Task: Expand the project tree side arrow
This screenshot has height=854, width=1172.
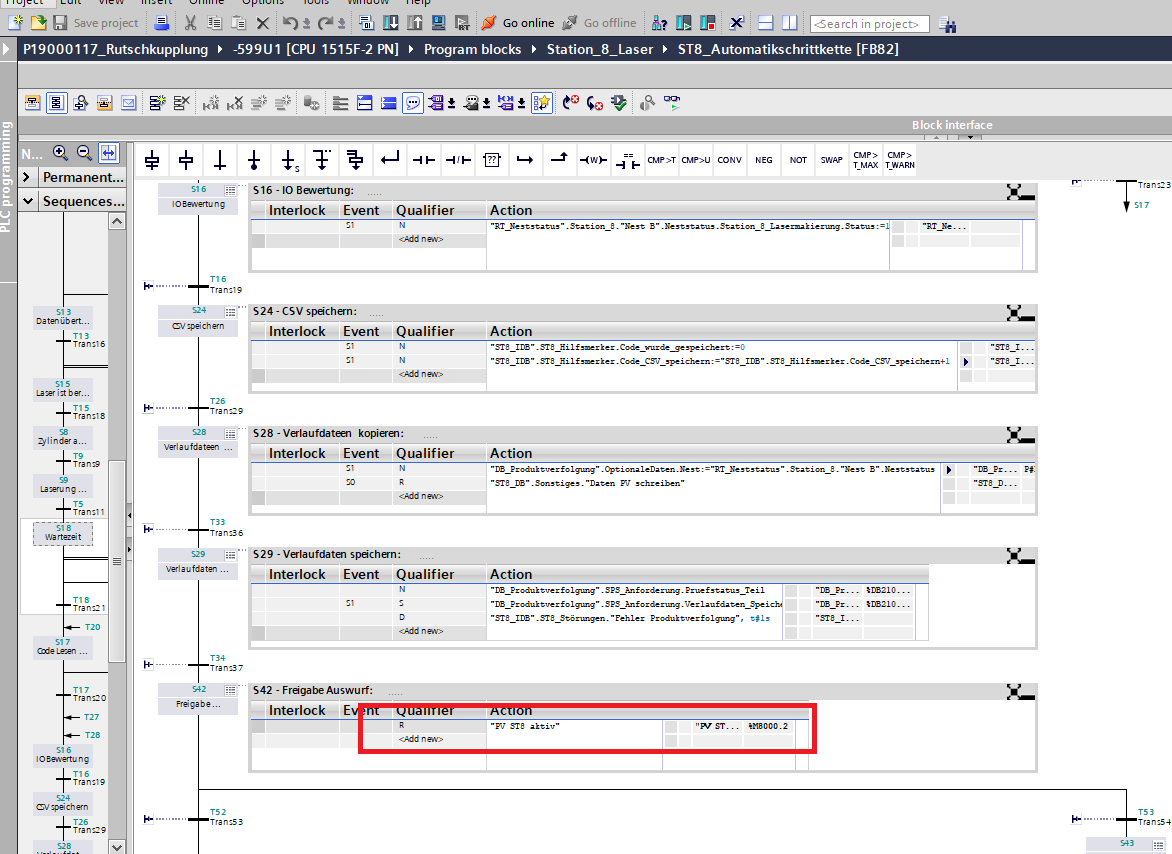Action: click(7, 49)
